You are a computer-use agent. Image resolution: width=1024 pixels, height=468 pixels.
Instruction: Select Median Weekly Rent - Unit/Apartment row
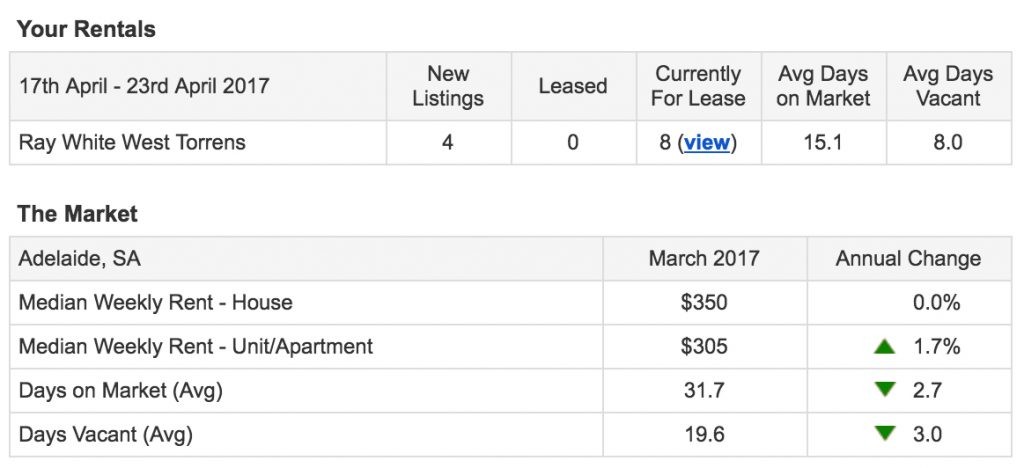pos(511,347)
